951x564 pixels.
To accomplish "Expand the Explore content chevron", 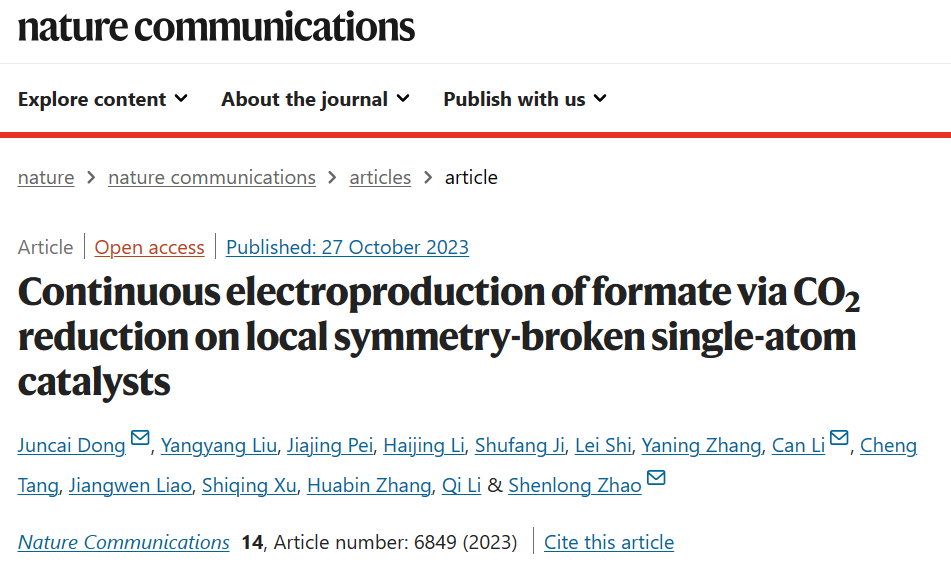I will point(181,98).
